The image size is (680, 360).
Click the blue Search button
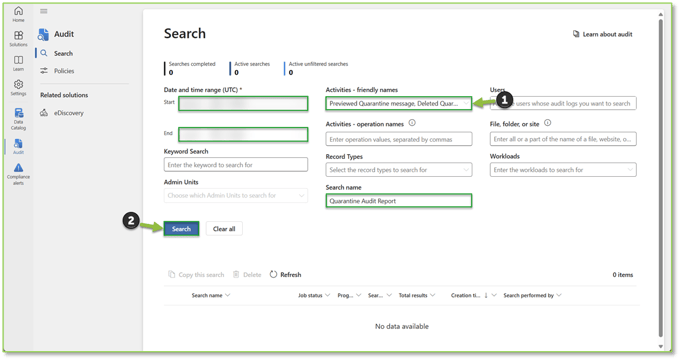click(181, 229)
